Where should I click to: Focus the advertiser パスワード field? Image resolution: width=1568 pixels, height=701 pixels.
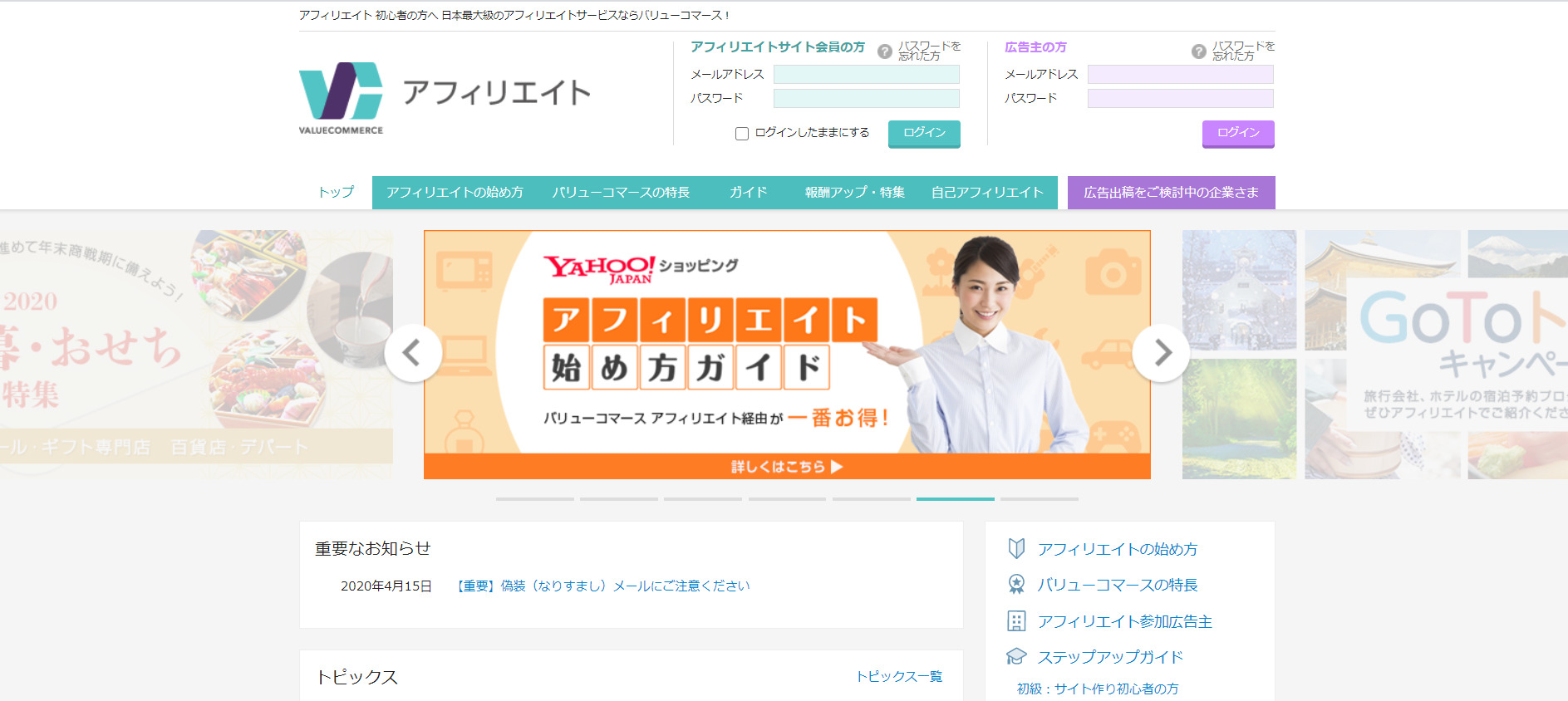tap(1181, 99)
